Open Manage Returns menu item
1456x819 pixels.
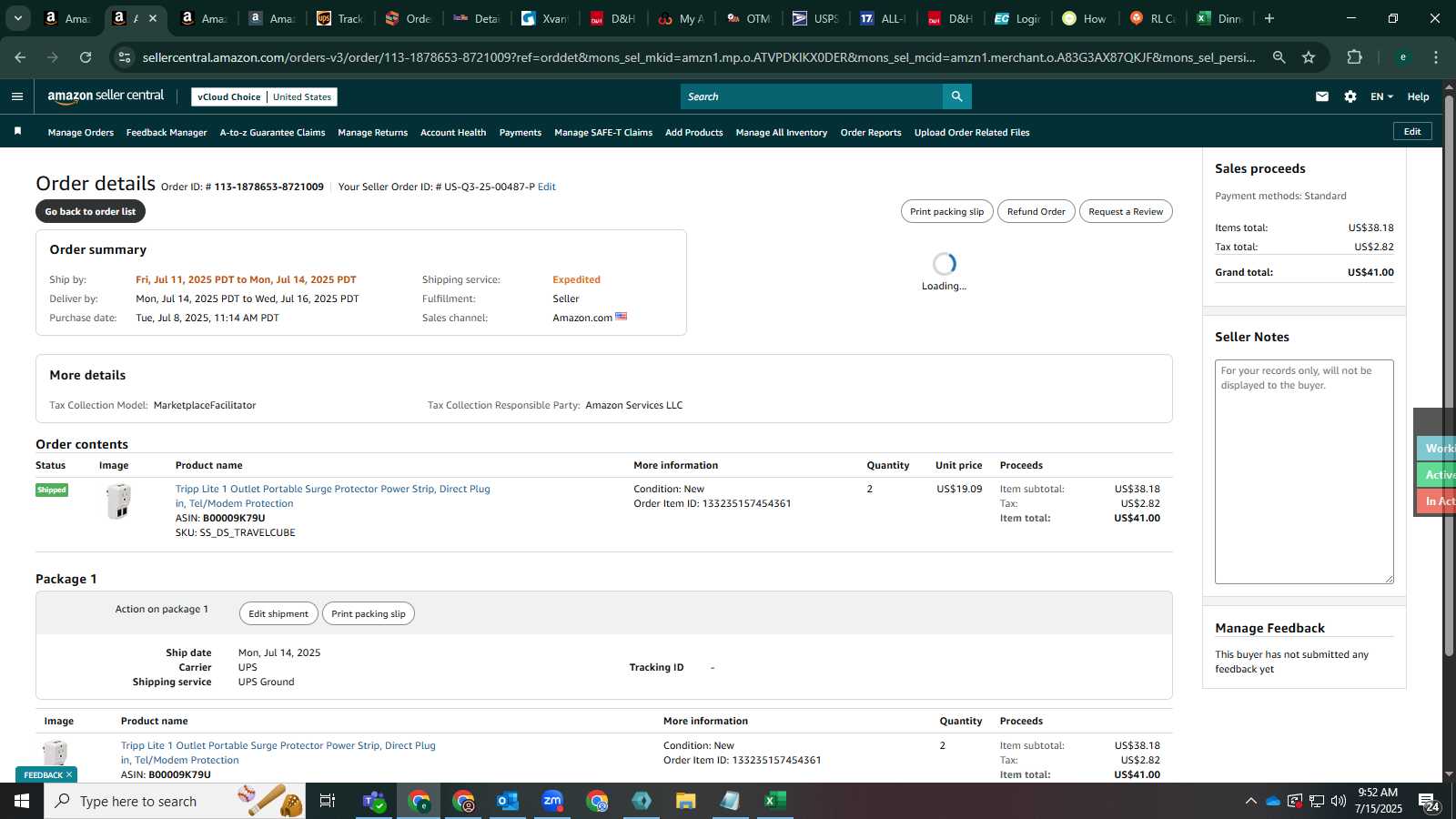tap(372, 132)
